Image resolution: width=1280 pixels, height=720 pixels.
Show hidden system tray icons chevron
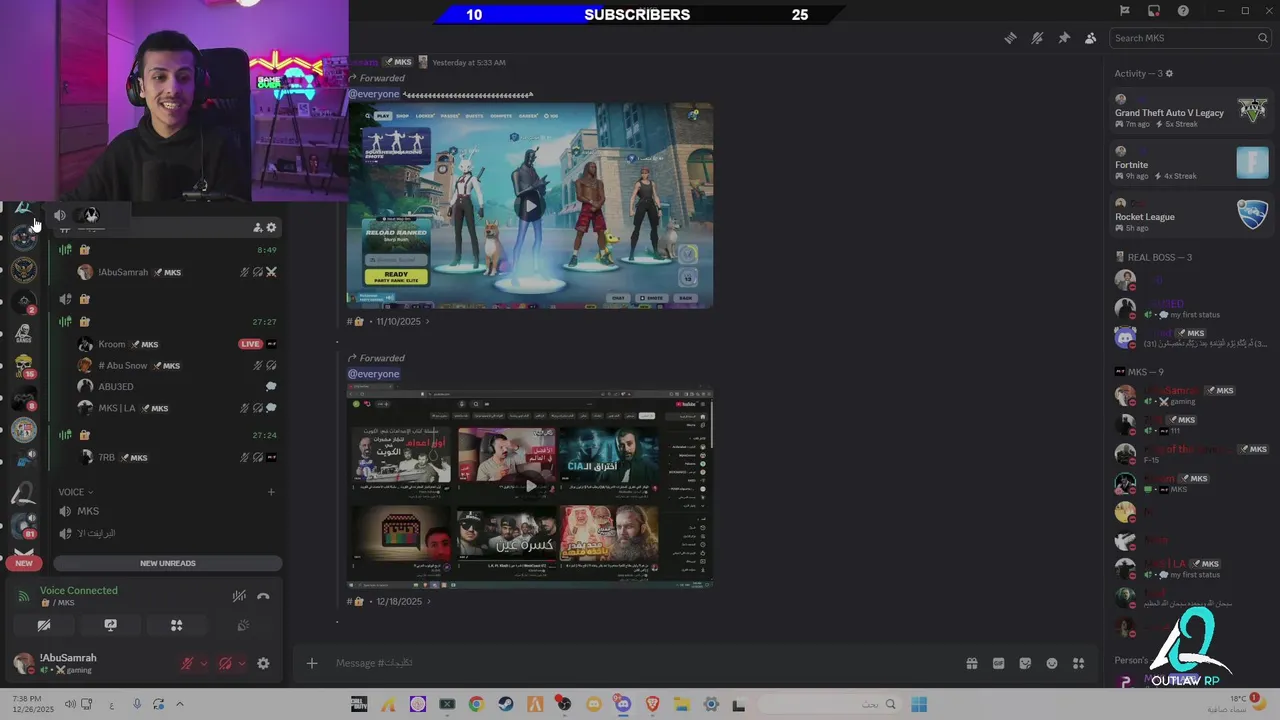coord(180,704)
